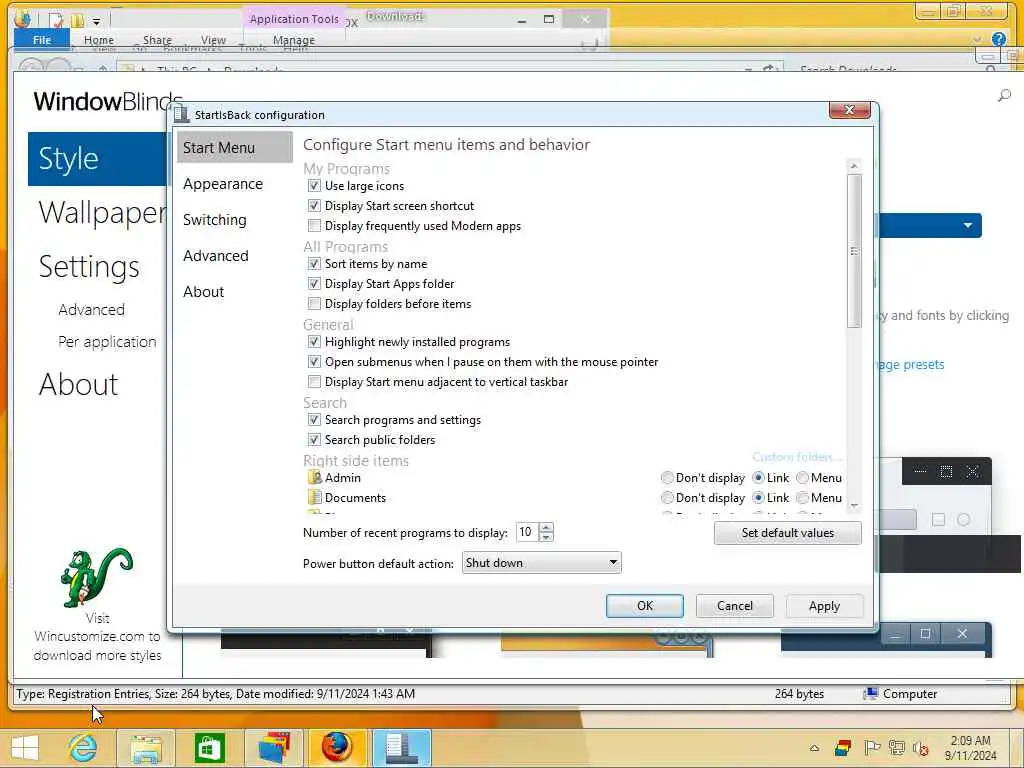Click the muted volume tray icon
1024x768 pixels.
(x=921, y=748)
